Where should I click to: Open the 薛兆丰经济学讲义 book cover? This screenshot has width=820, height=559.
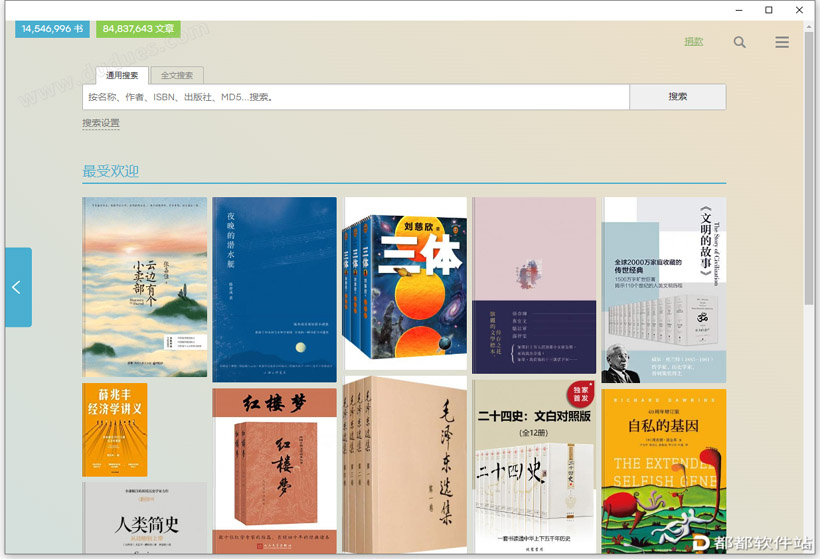pyautogui.click(x=115, y=430)
